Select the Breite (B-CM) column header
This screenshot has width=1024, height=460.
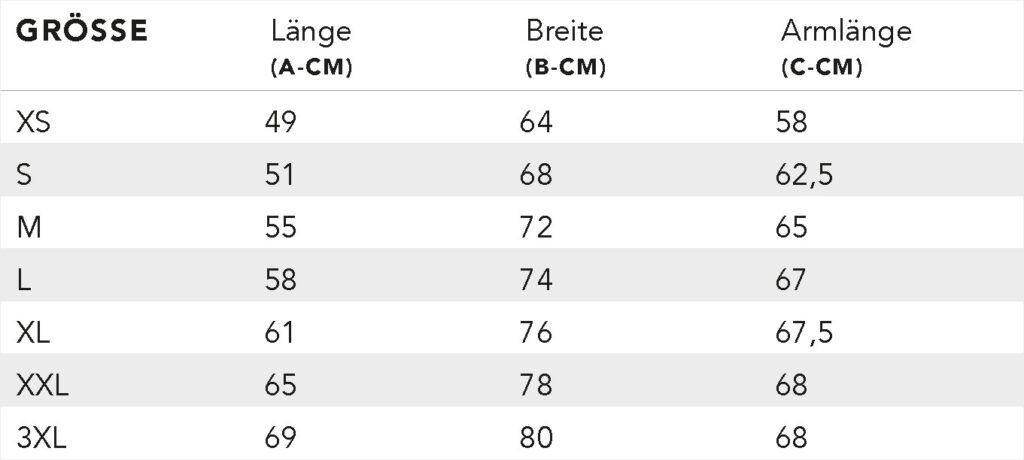[565, 48]
